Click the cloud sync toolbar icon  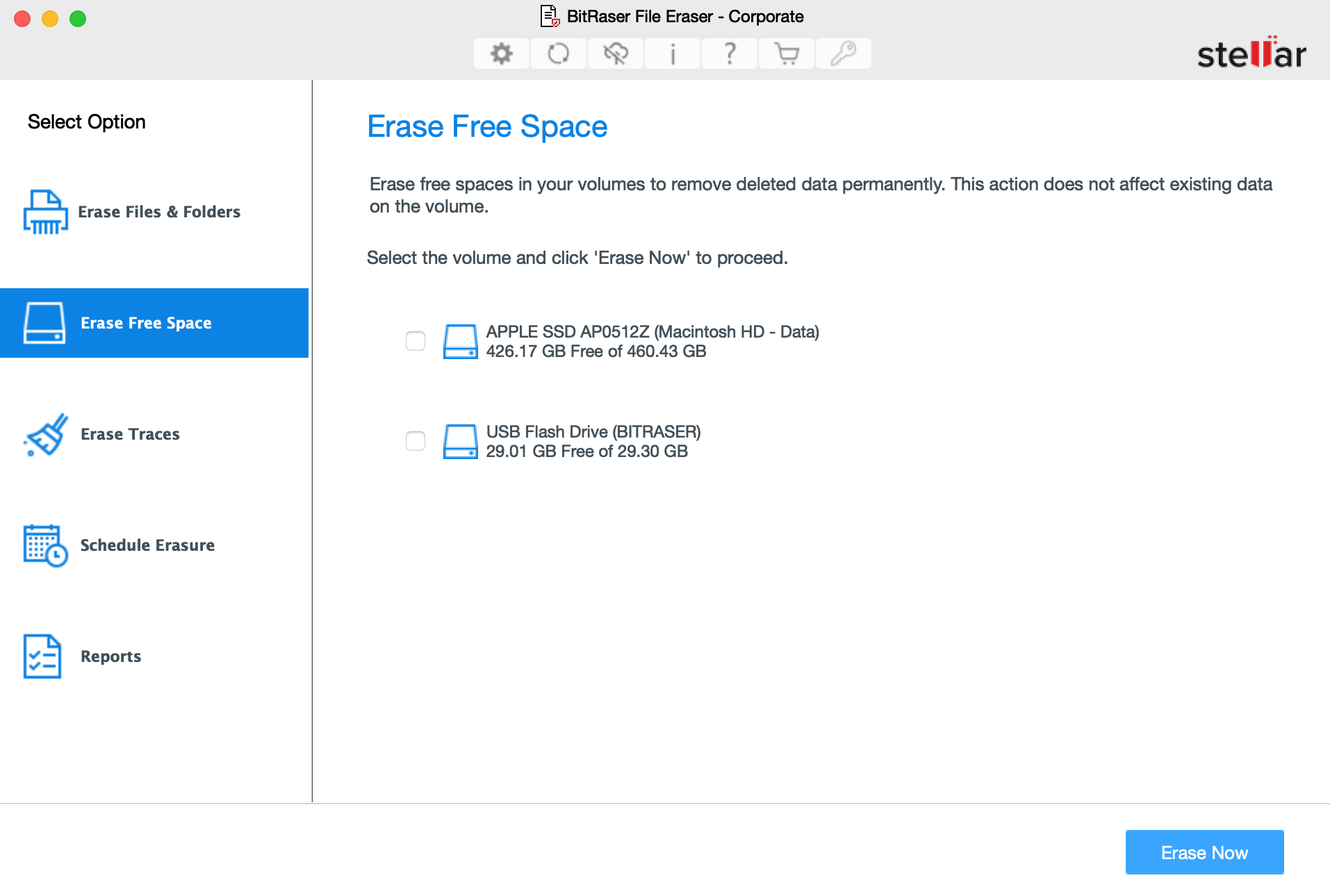(x=615, y=53)
